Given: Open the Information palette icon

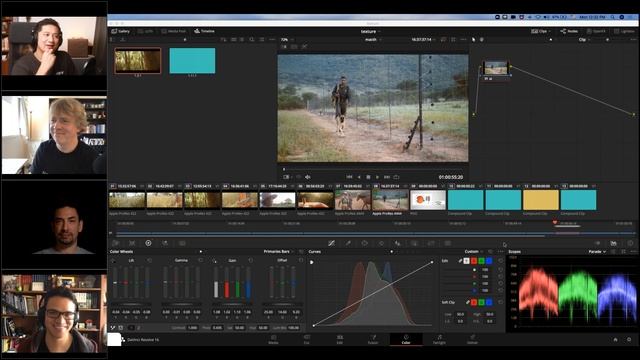Looking at the screenshot, I should (630, 243).
